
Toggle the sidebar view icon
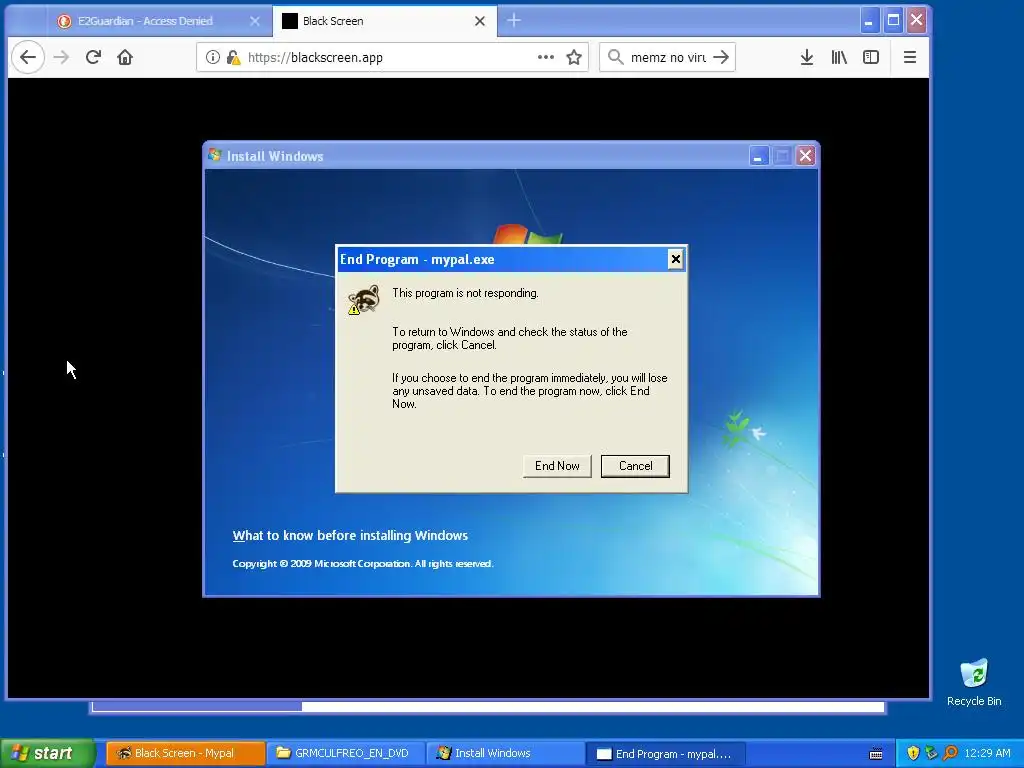click(x=871, y=57)
